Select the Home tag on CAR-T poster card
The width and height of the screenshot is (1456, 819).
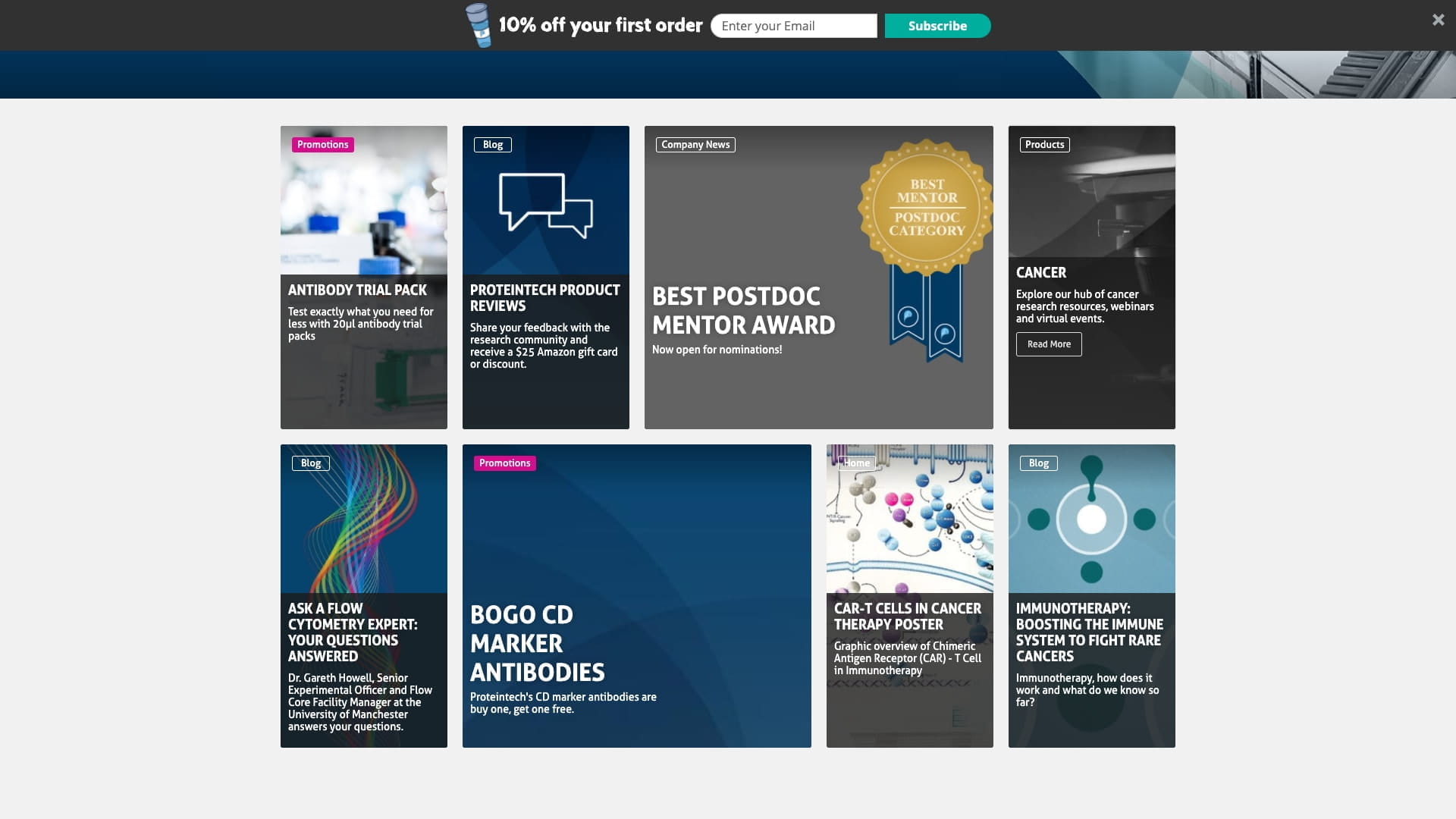[x=857, y=463]
